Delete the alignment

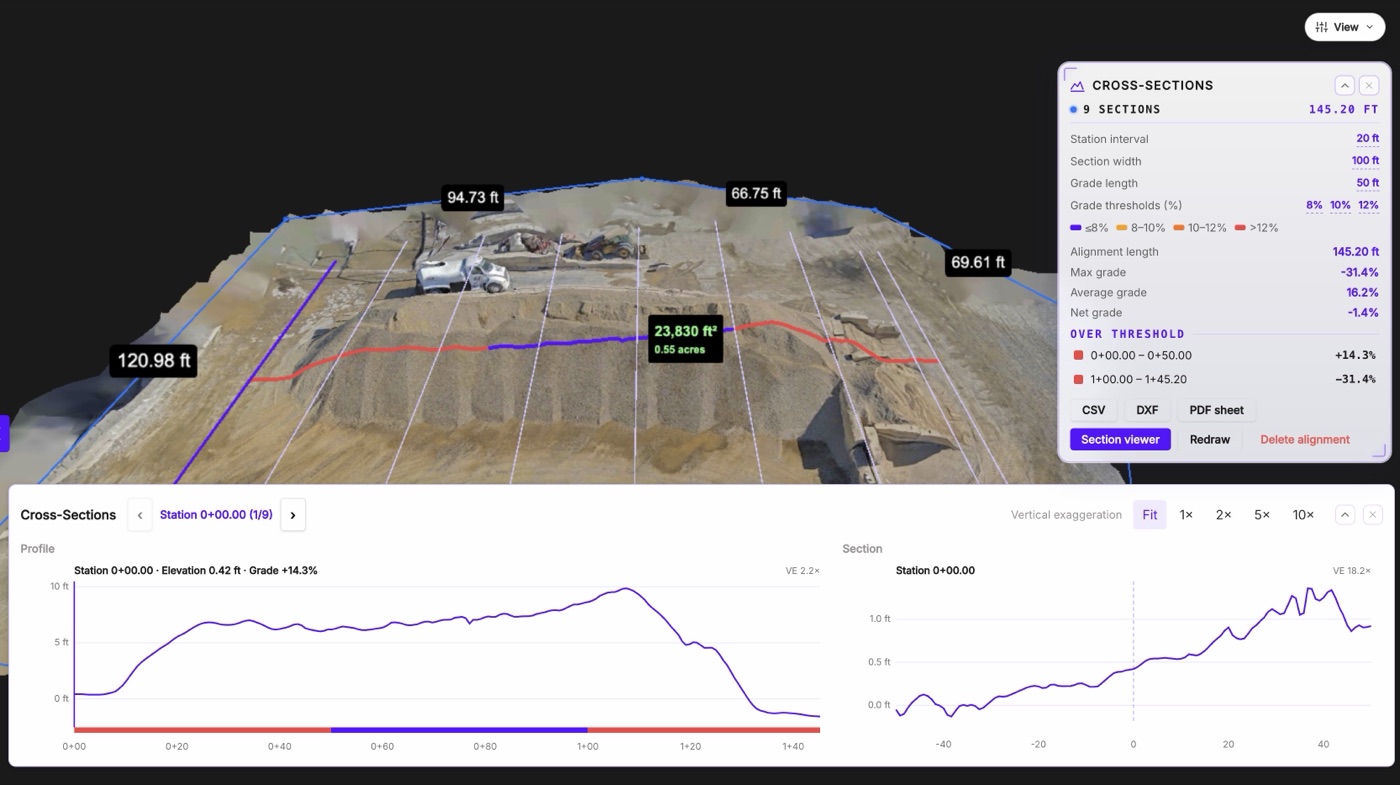click(x=1304, y=439)
